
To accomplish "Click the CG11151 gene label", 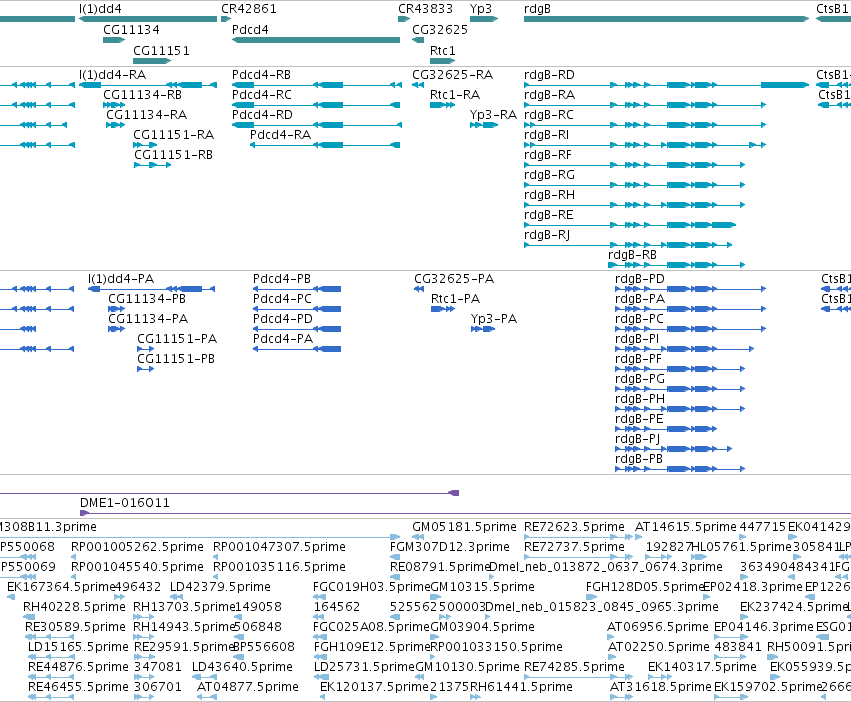I will (x=162, y=51).
